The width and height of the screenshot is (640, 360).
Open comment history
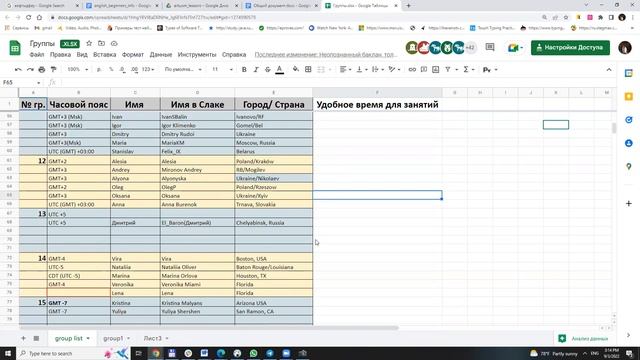tap(490, 48)
